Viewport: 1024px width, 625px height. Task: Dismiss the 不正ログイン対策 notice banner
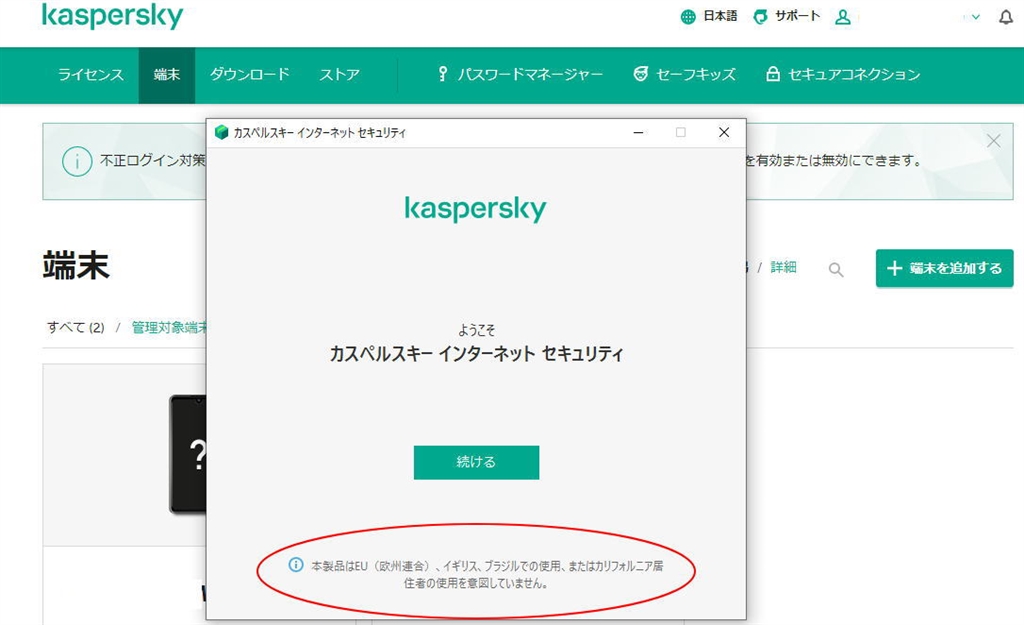point(993,140)
